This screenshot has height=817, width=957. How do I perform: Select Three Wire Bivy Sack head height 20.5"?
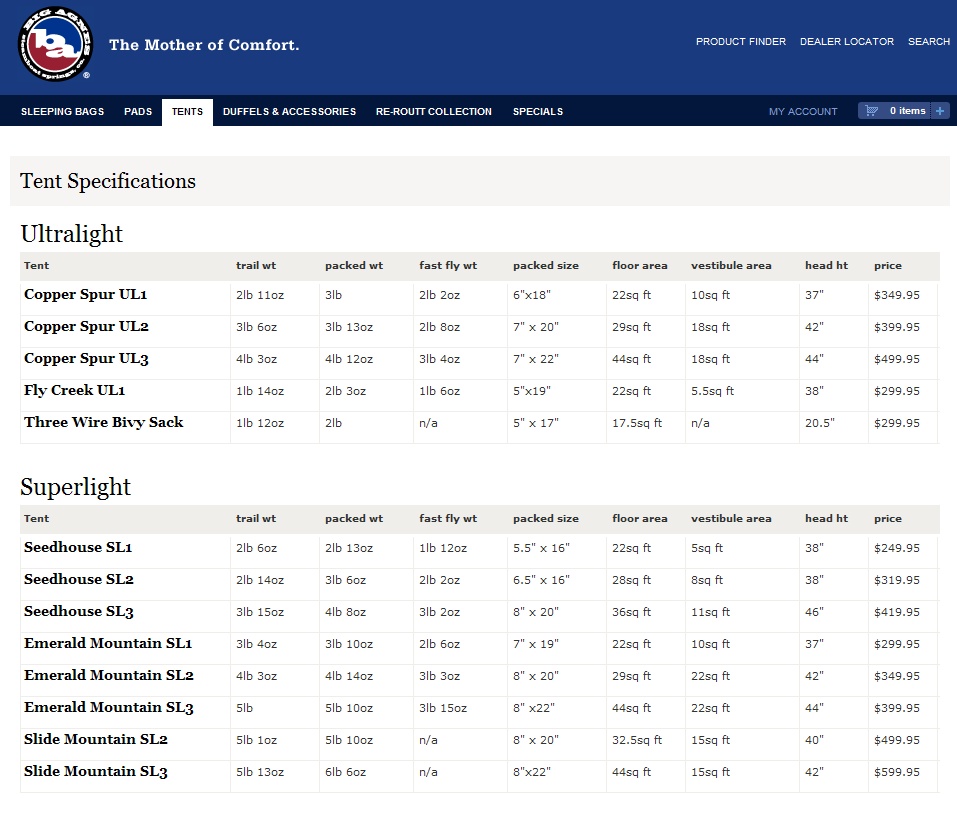click(820, 423)
